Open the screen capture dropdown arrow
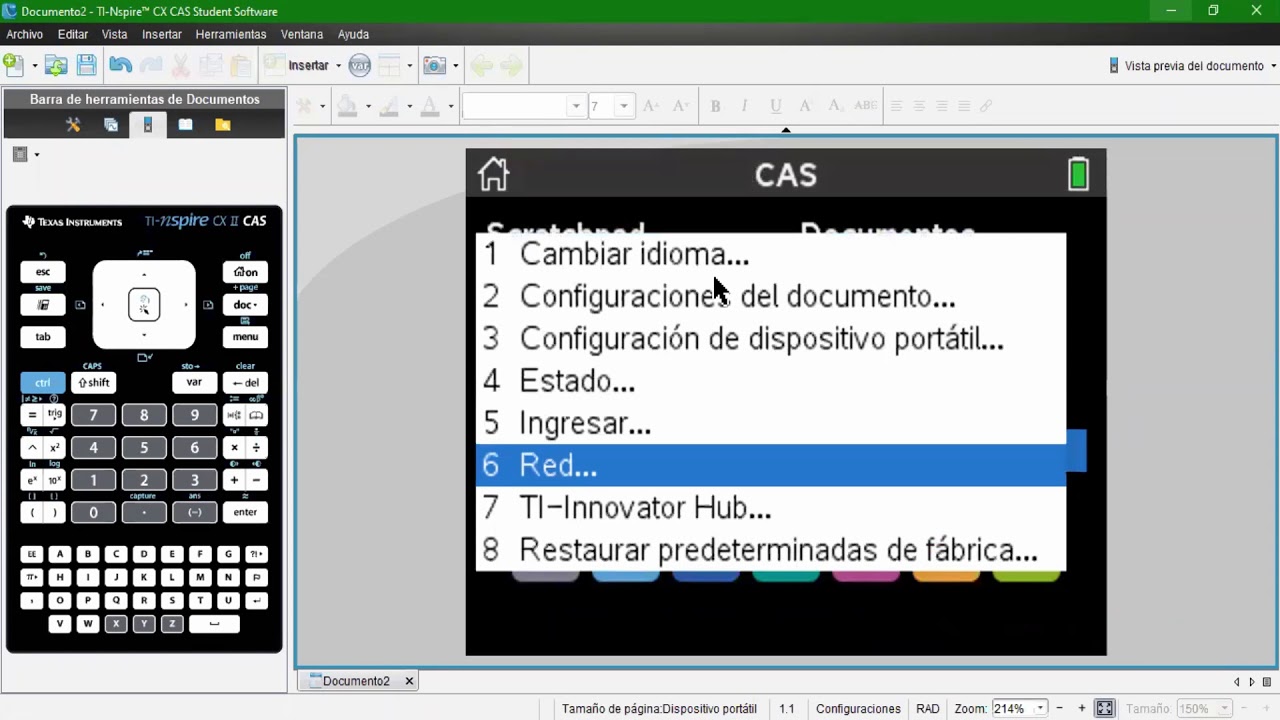The width and height of the screenshot is (1280, 720). click(x=455, y=66)
